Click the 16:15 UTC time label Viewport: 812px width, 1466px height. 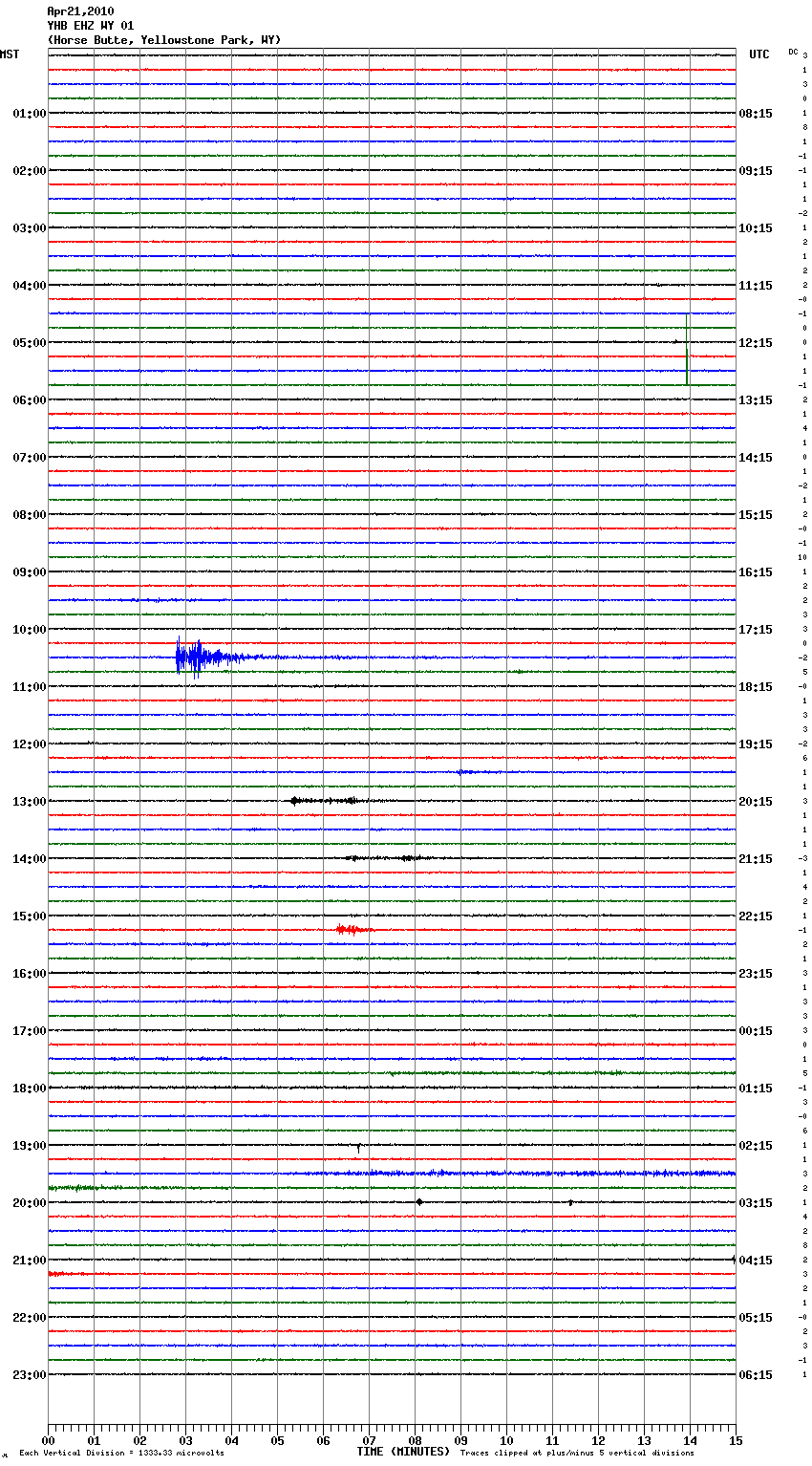[x=756, y=572]
